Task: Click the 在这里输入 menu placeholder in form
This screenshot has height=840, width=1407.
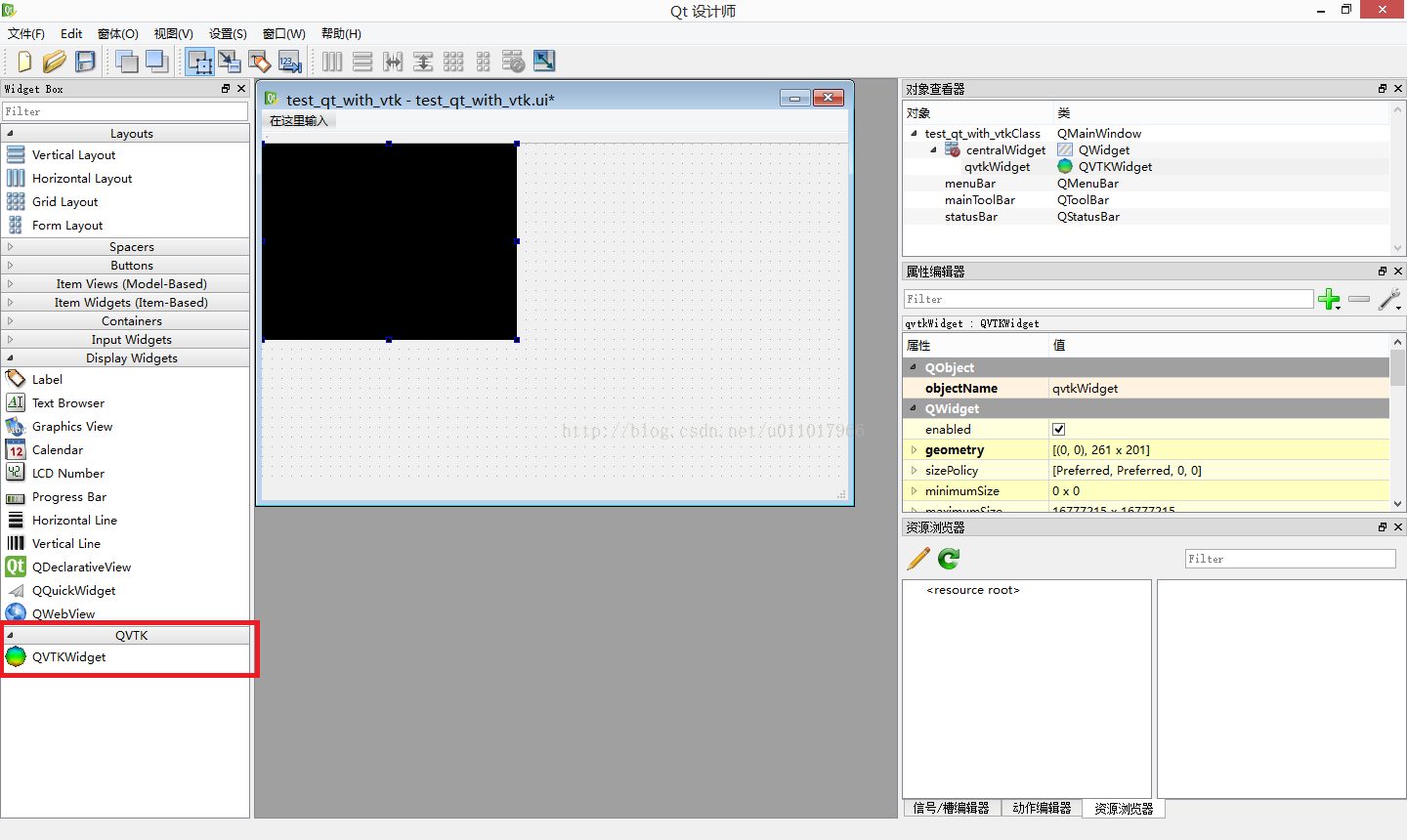Action: point(299,121)
